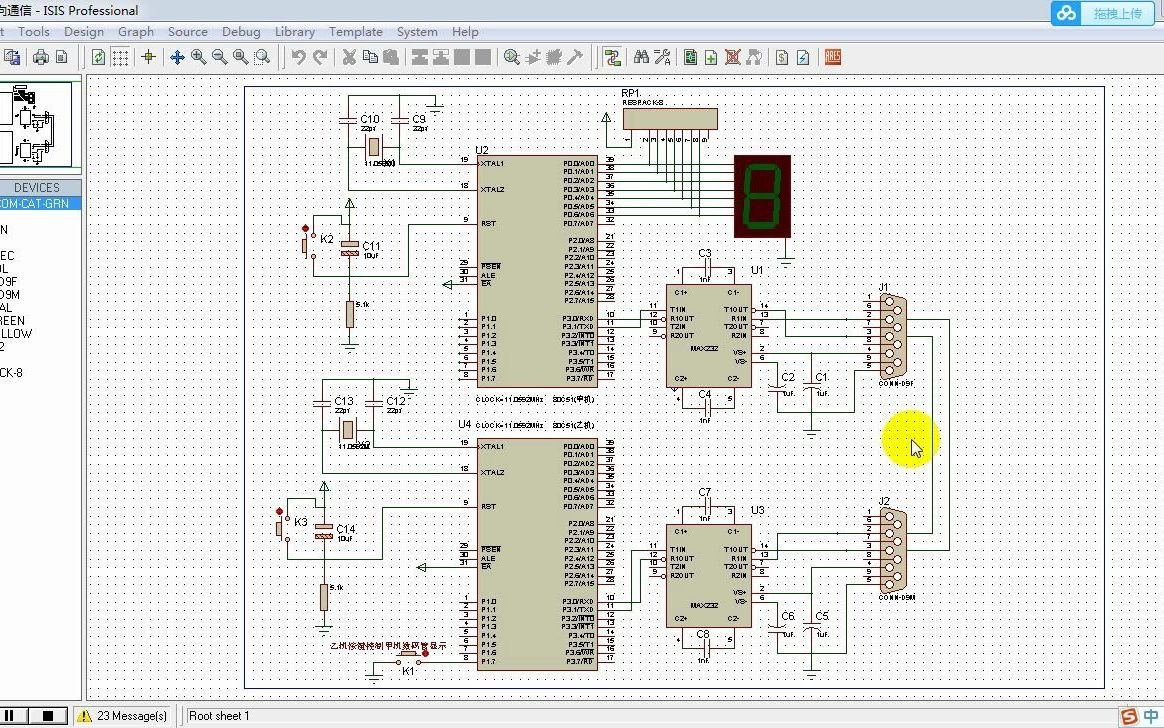Open the Library menu
The image size is (1164, 728).
tap(295, 32)
